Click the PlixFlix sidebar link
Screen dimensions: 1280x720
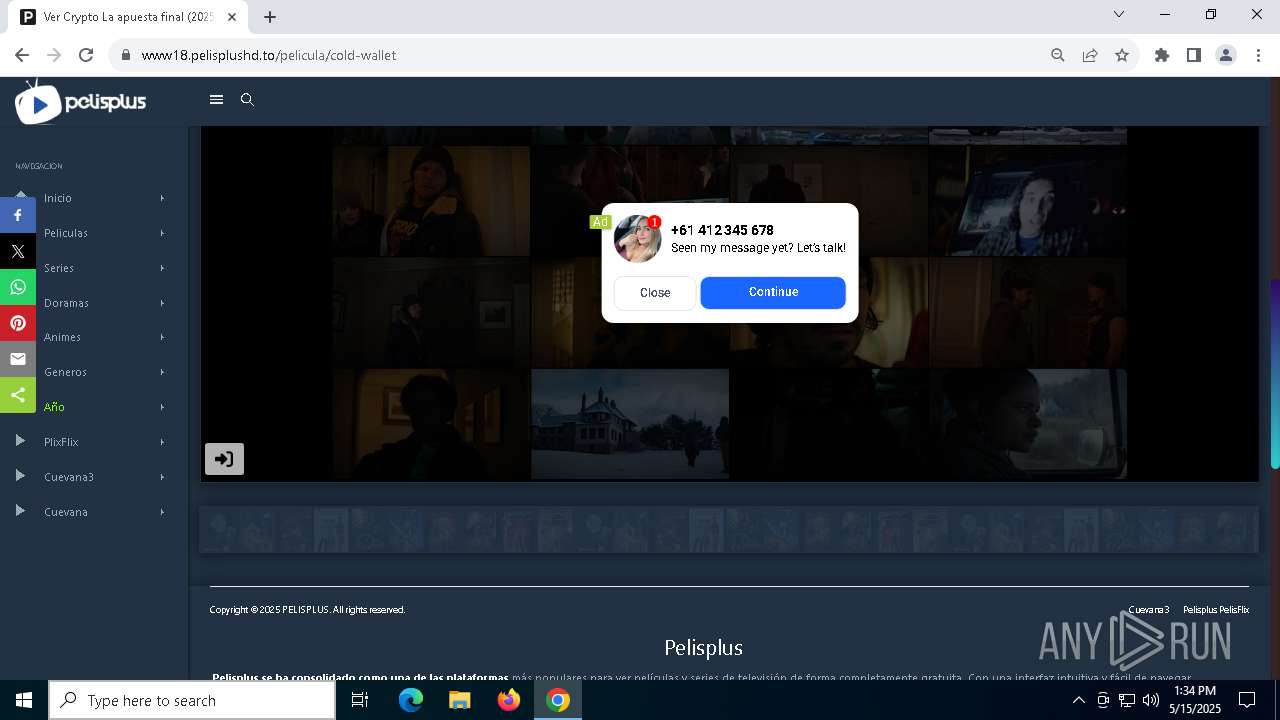[x=61, y=442]
